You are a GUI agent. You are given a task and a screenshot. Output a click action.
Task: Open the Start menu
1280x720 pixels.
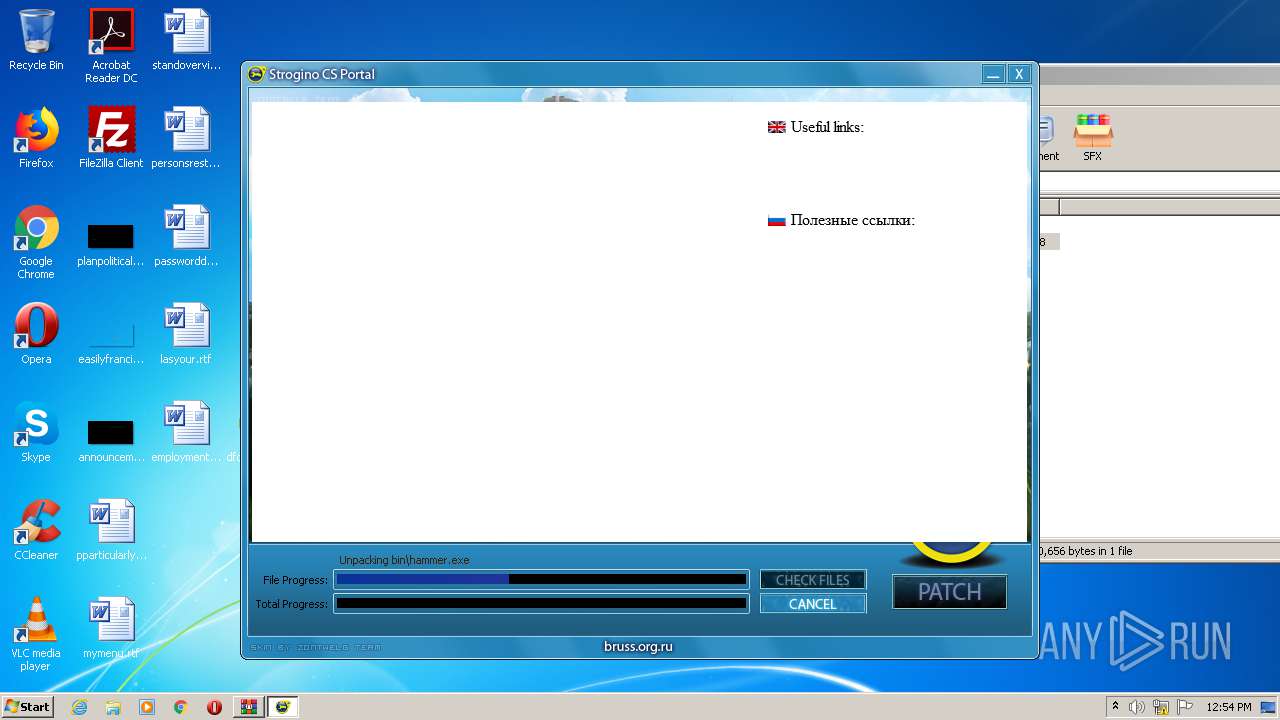(28, 706)
